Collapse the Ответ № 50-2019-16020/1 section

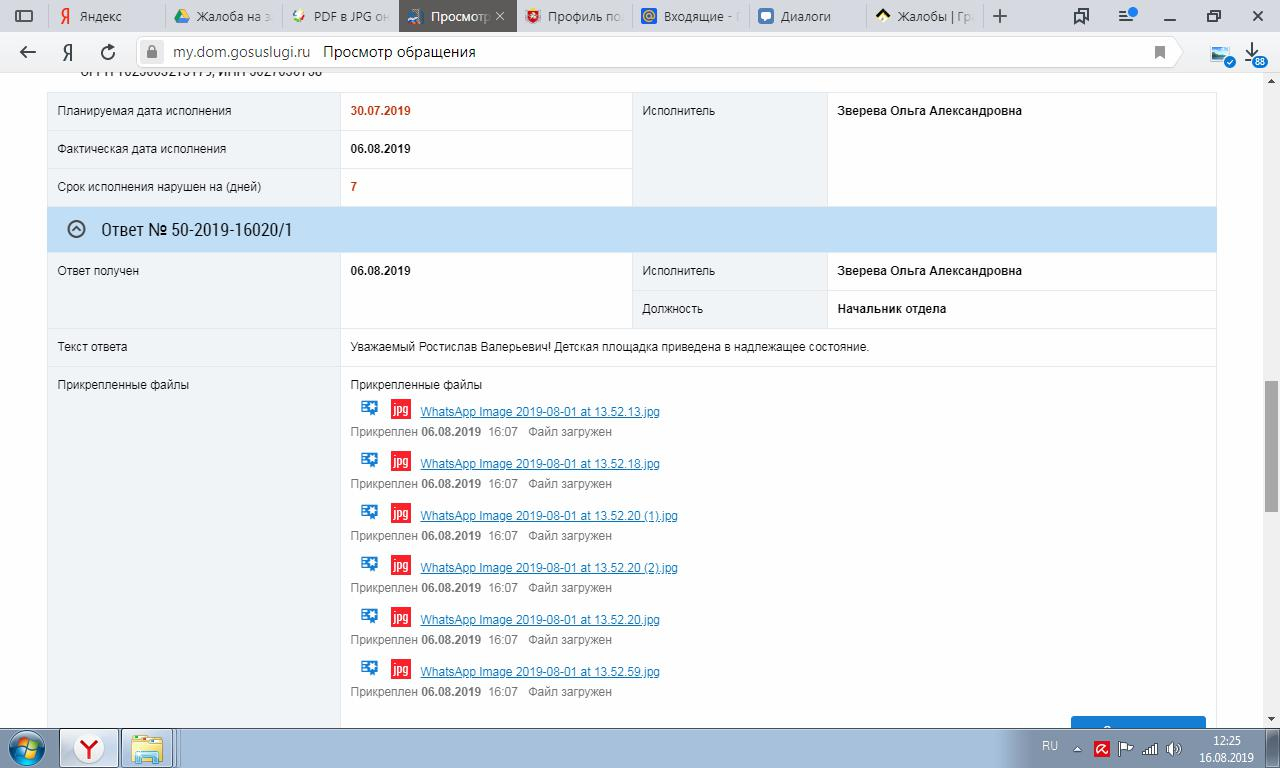pyautogui.click(x=76, y=230)
